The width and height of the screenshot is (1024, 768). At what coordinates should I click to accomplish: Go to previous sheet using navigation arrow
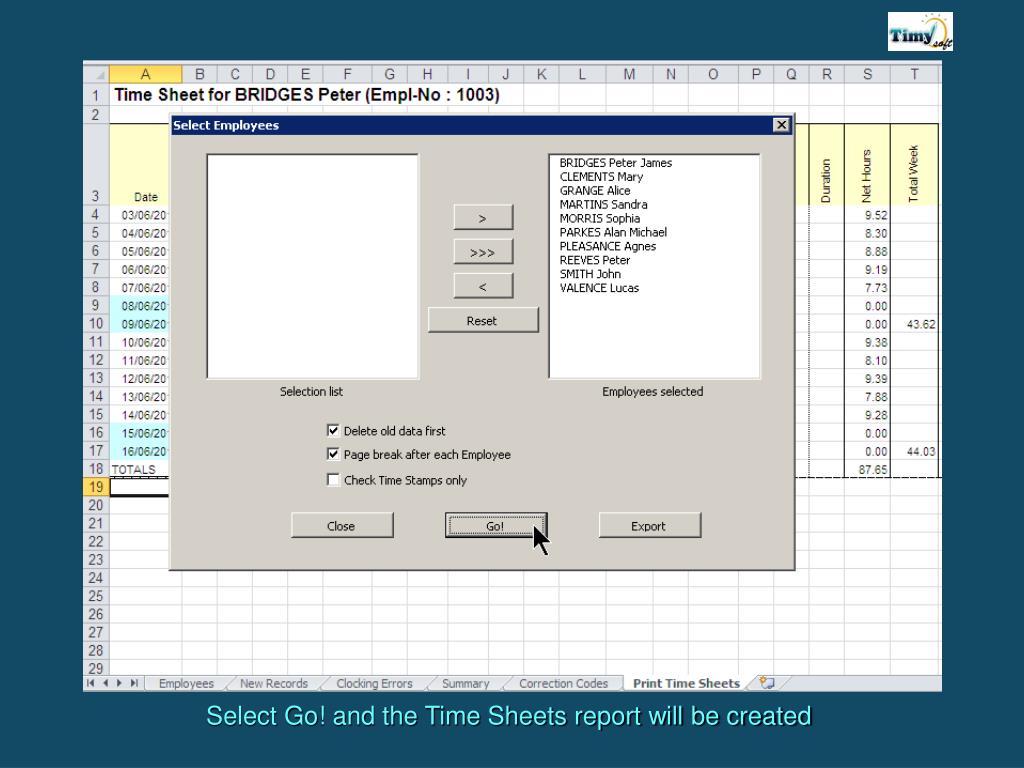[x=105, y=683]
